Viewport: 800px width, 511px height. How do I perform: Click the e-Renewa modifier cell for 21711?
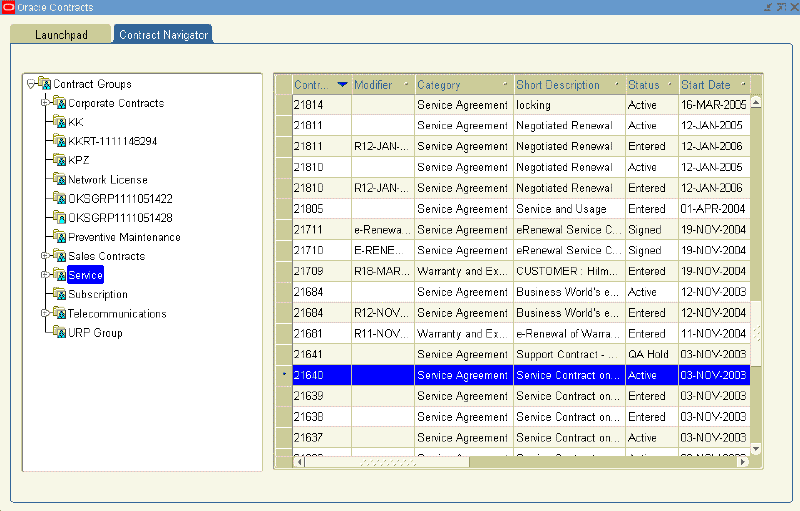[383, 229]
